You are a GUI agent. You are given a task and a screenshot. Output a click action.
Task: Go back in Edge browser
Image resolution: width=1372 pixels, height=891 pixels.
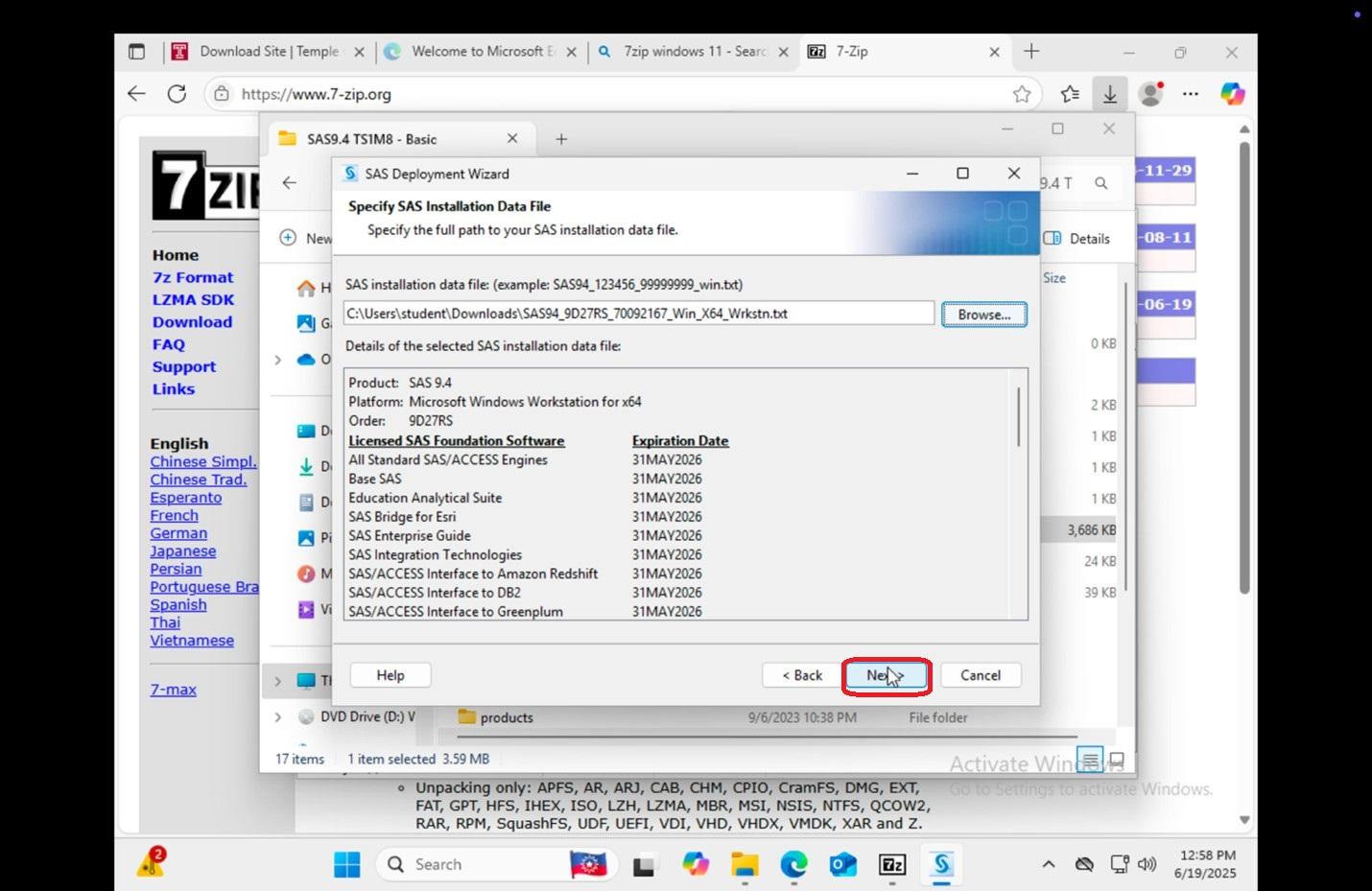point(137,94)
